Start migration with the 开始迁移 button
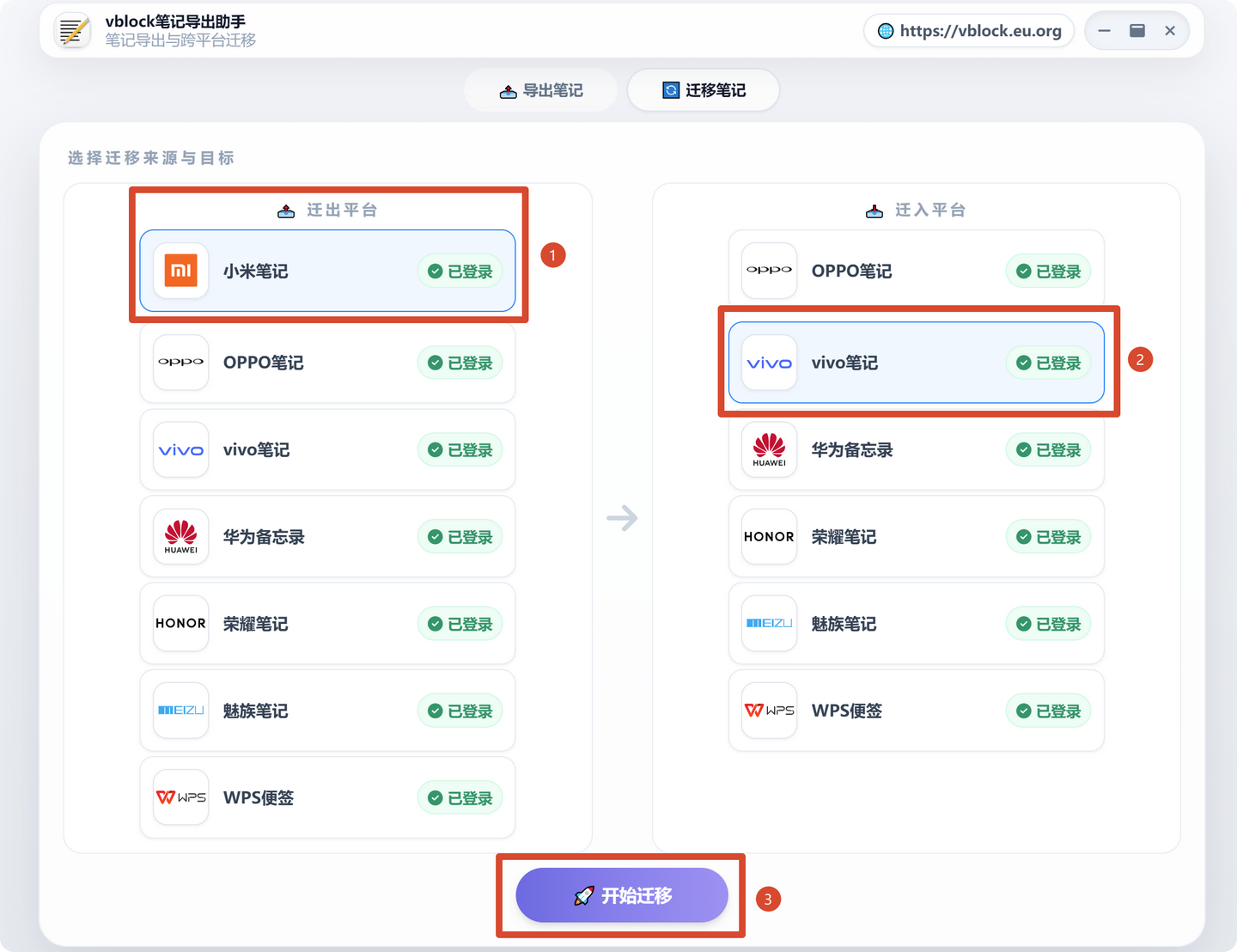Image resolution: width=1237 pixels, height=952 pixels. [622, 895]
